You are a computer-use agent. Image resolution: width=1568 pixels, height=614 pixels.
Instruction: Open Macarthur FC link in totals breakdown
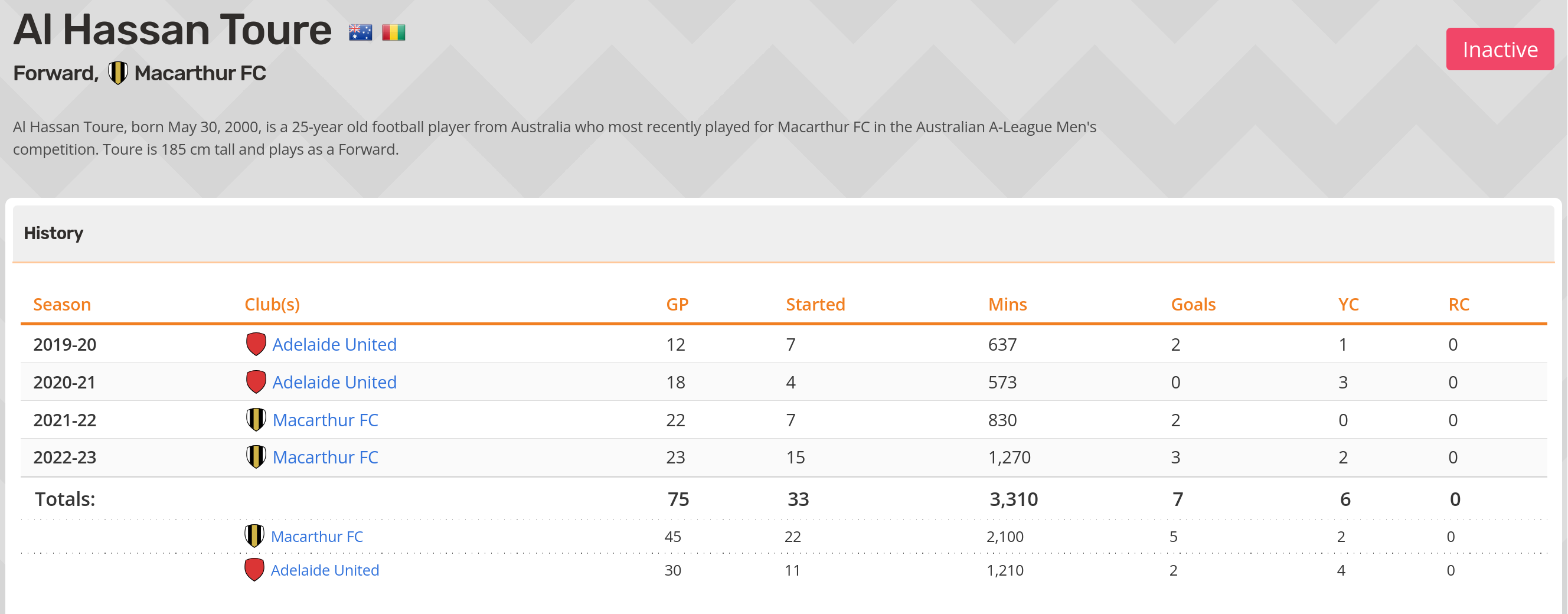tap(316, 536)
